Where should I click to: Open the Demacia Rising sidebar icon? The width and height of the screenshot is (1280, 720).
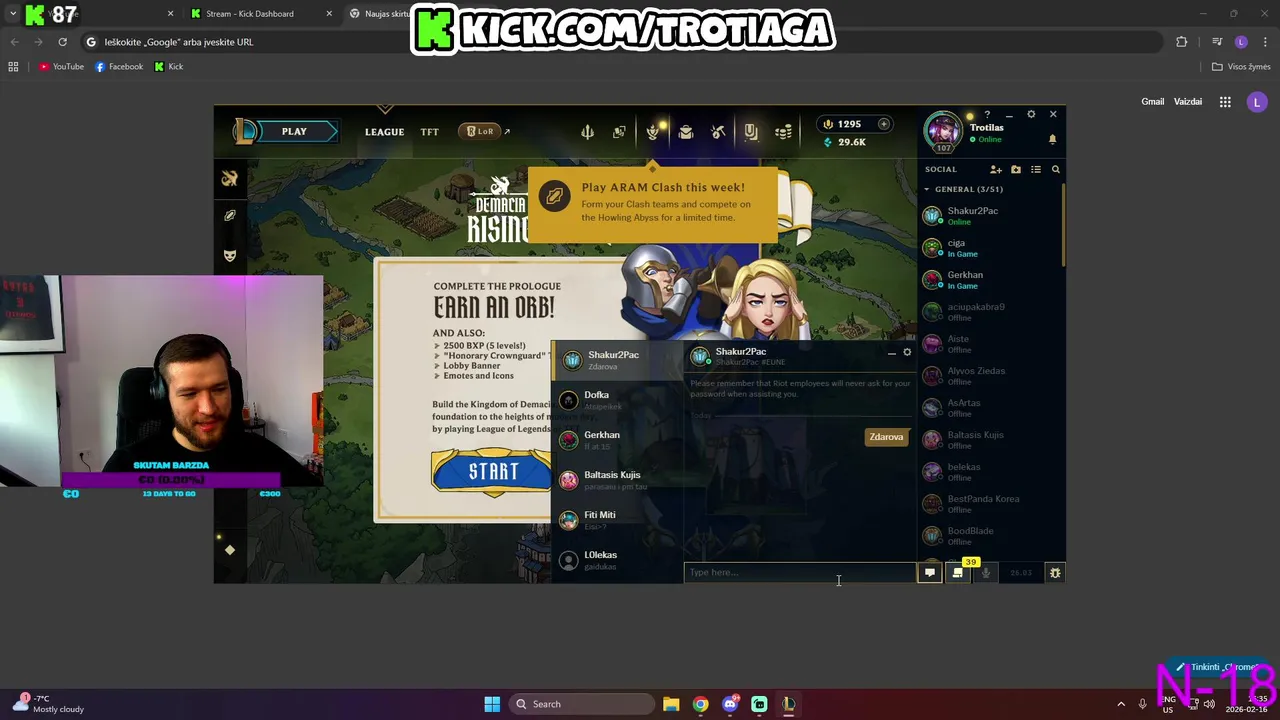click(x=230, y=179)
